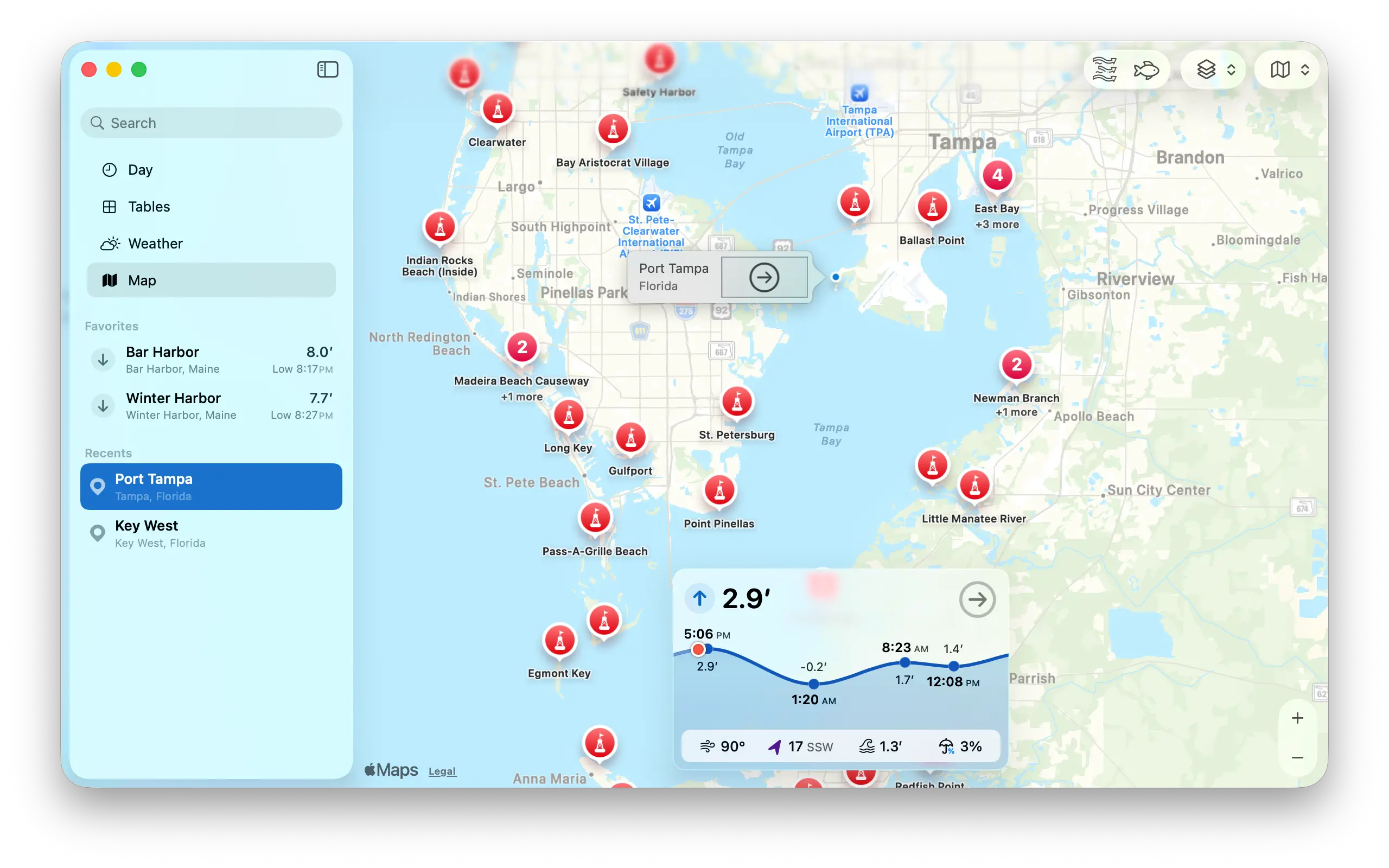This screenshot has width=1389, height=868.
Task: Click the Tampa International Airport icon
Action: (x=859, y=92)
